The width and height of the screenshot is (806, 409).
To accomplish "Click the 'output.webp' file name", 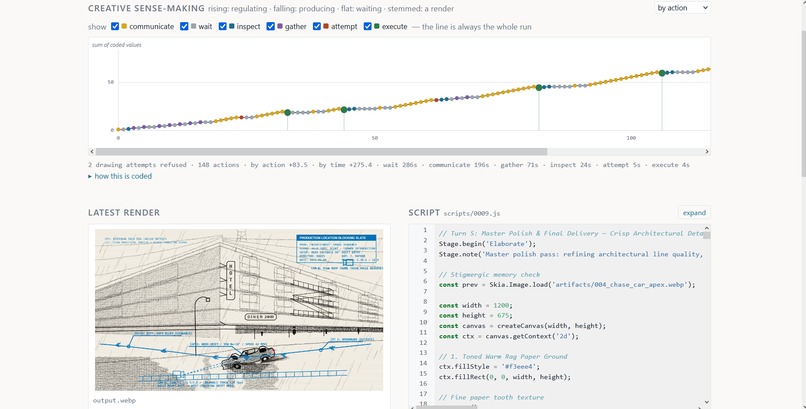I will click(x=115, y=400).
